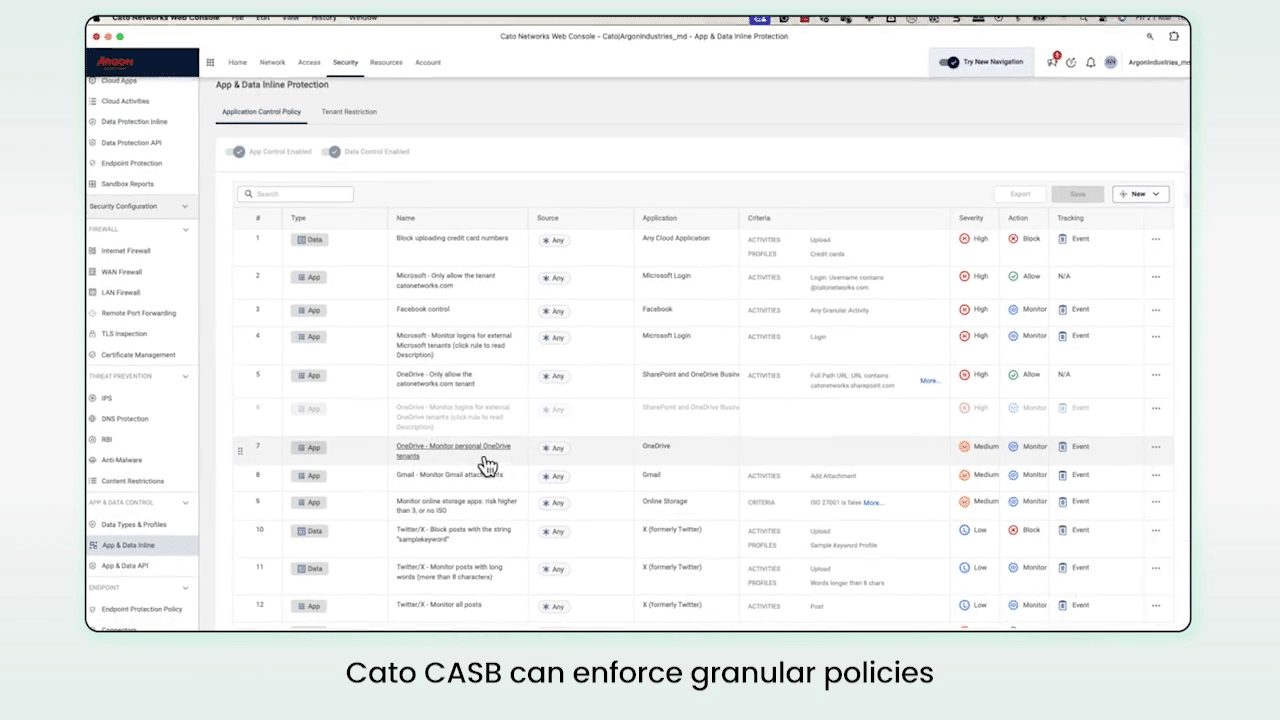Click row 1 Source Any chip
Image resolution: width=1280 pixels, height=720 pixels.
553,240
